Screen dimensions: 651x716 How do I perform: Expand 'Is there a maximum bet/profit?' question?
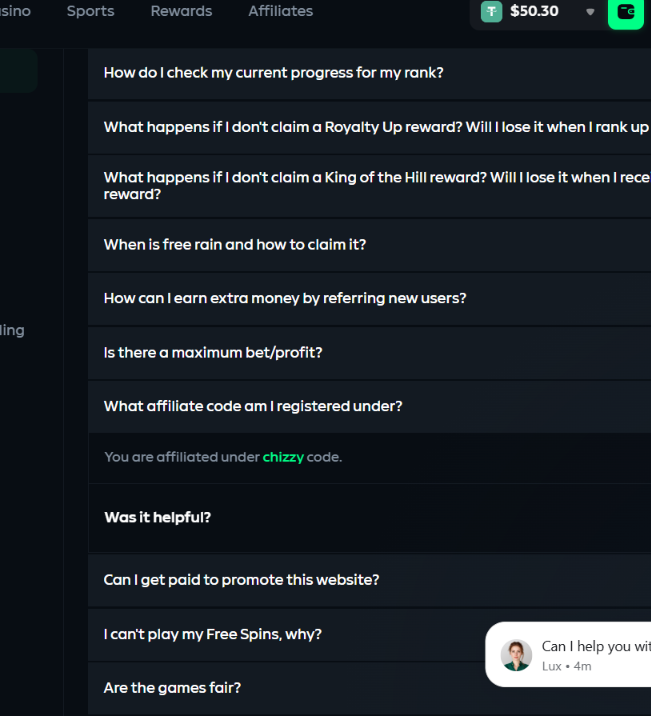pyautogui.click(x=369, y=353)
